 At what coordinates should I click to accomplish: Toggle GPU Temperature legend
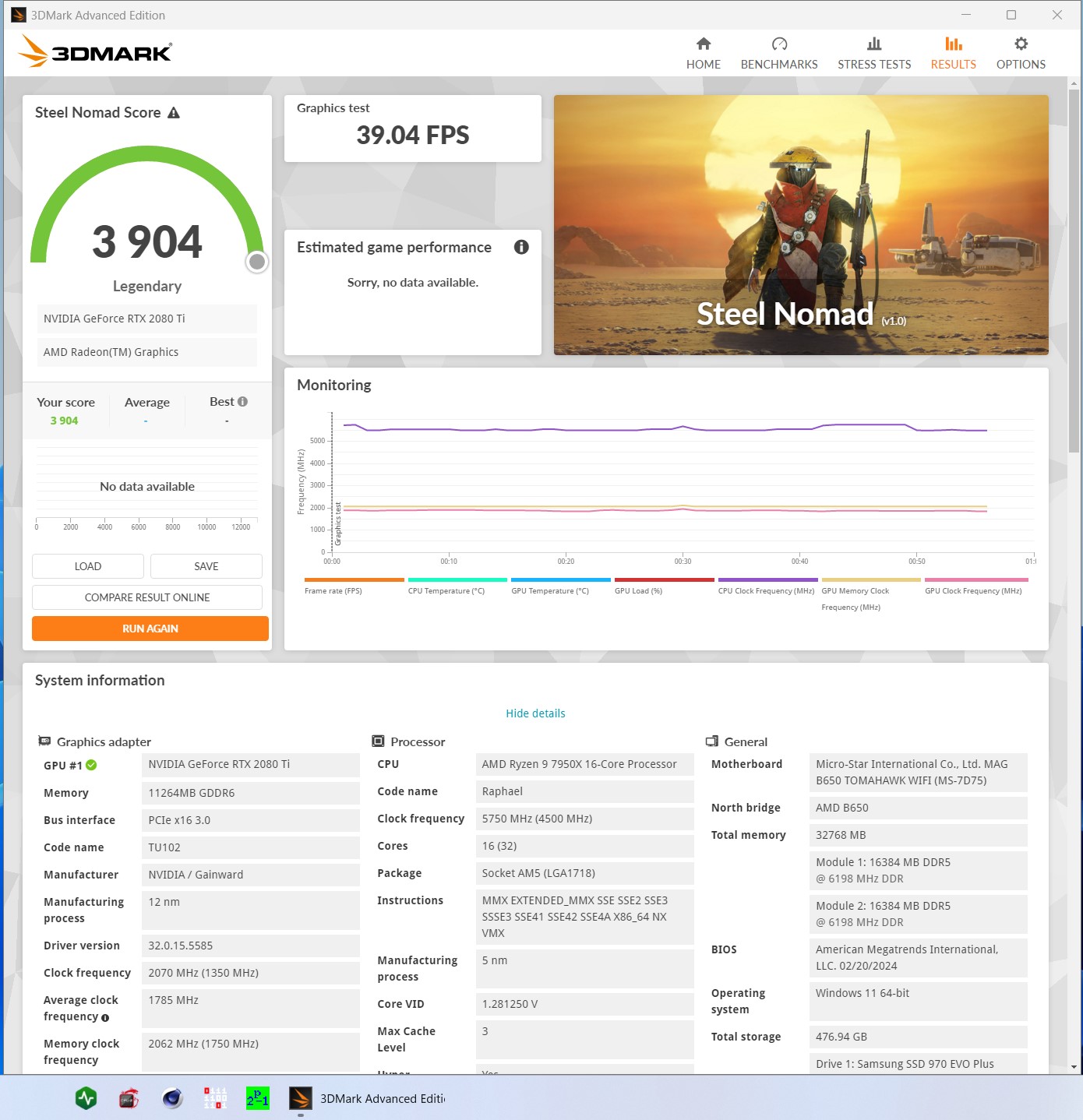pyautogui.click(x=561, y=586)
